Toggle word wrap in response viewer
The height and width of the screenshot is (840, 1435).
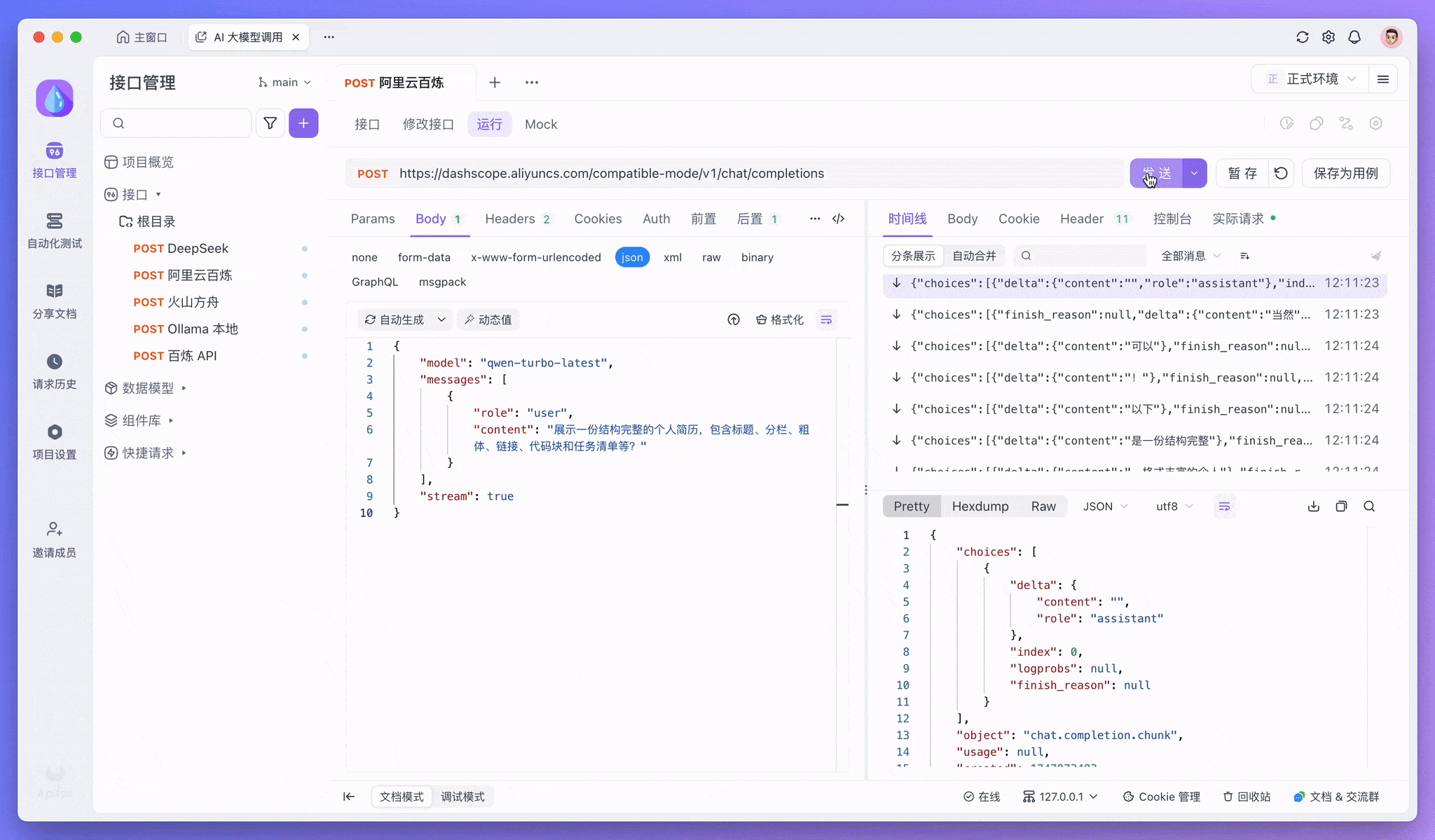tap(1224, 507)
